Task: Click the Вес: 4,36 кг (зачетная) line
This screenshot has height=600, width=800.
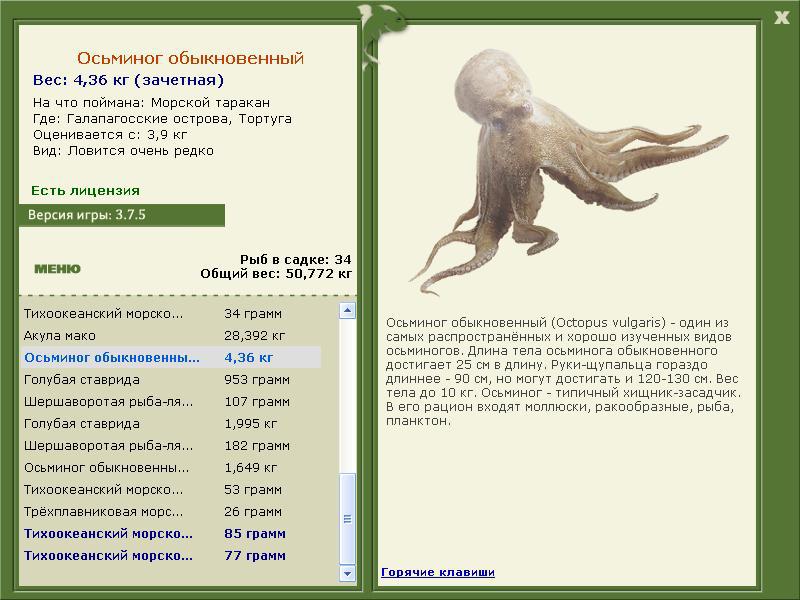Action: pyautogui.click(x=128, y=80)
